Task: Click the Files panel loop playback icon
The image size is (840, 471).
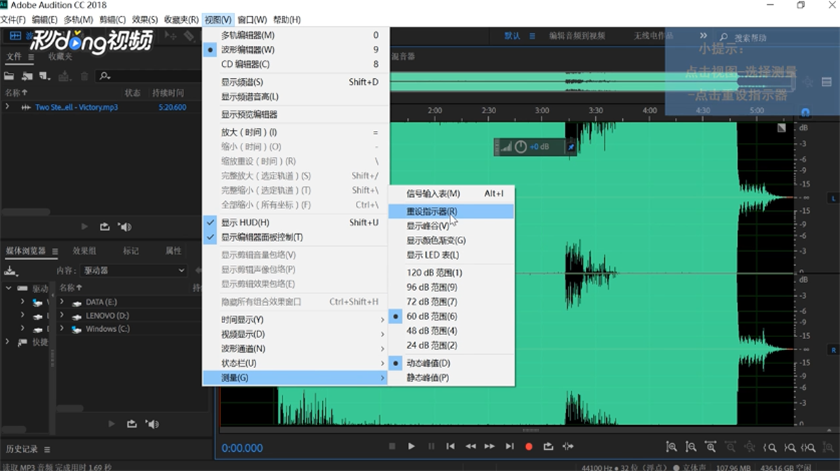Action: (x=104, y=227)
